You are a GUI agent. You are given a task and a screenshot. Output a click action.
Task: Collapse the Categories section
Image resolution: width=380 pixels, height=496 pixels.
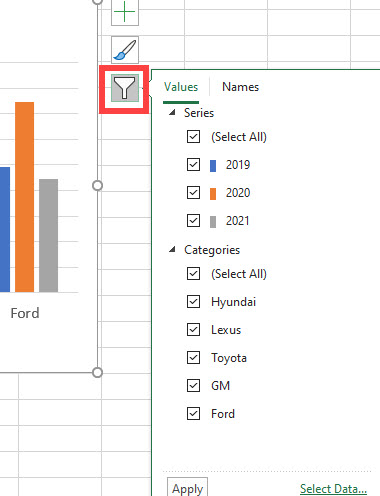(x=172, y=249)
